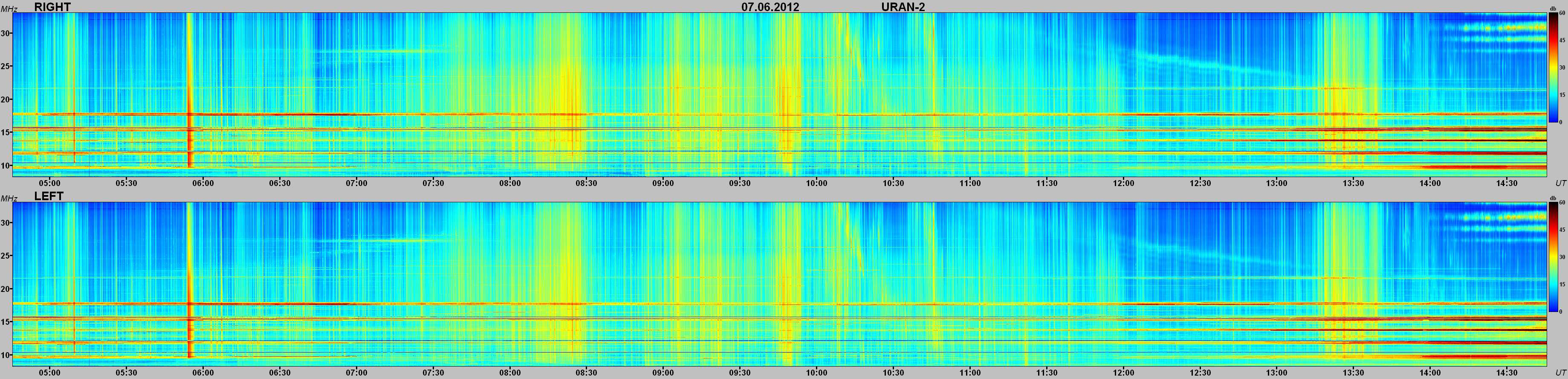Viewport: 1568px width, 379px height.
Task: Click 07:30 on the LEFT panel time axis
Action: 433,372
